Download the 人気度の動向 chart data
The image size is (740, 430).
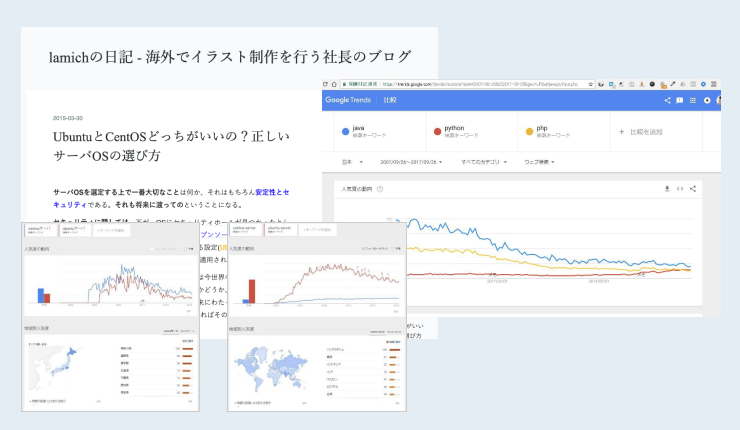pyautogui.click(x=667, y=189)
